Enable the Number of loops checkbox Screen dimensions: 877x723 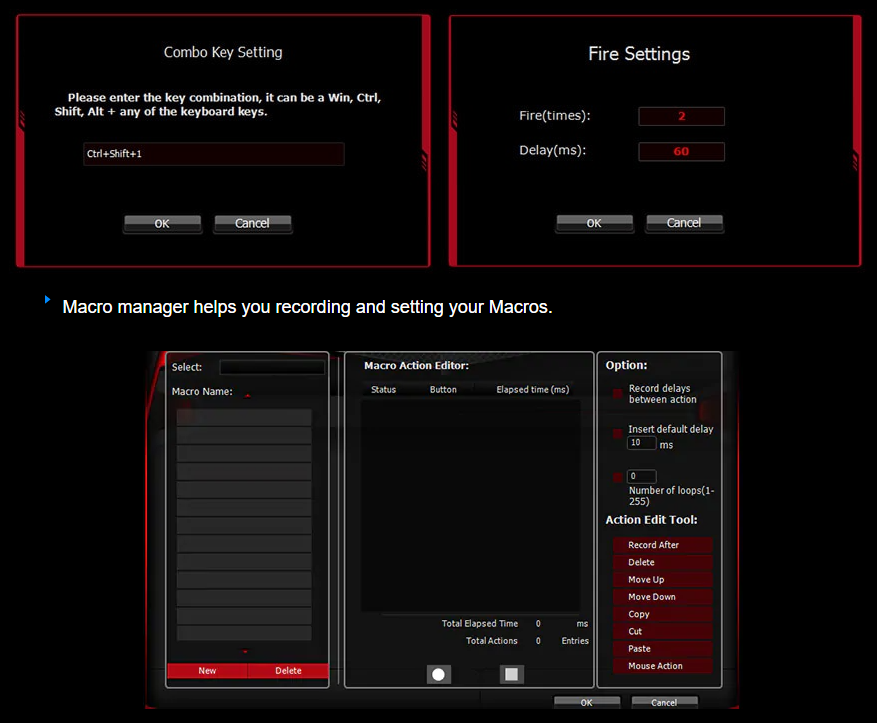click(618, 477)
